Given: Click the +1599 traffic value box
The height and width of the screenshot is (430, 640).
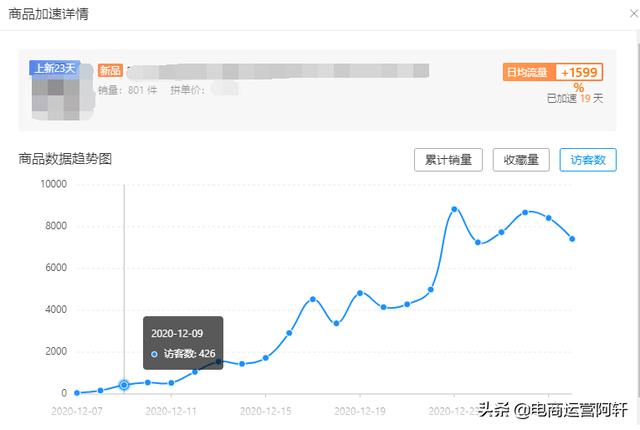Looking at the screenshot, I should 579,73.
